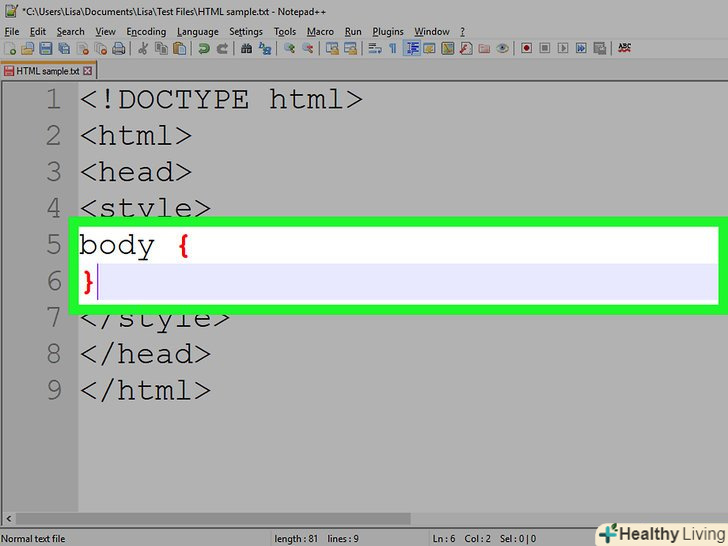728x546 pixels.
Task: Open the Tools menu
Action: (285, 32)
